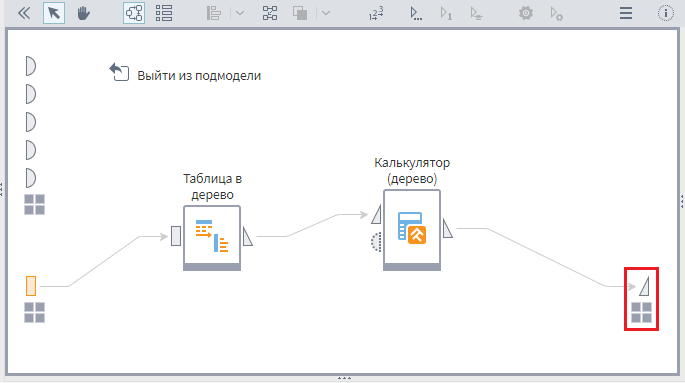
Task: Collapse the side panel with double-chevron icon
Action: coord(24,13)
